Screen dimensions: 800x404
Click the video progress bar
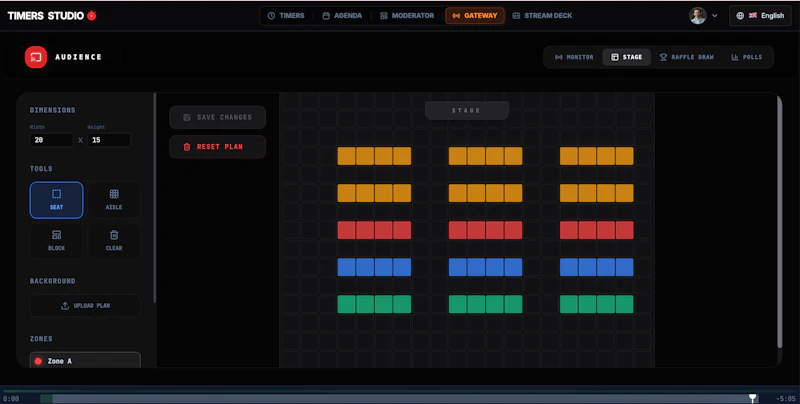pos(399,398)
